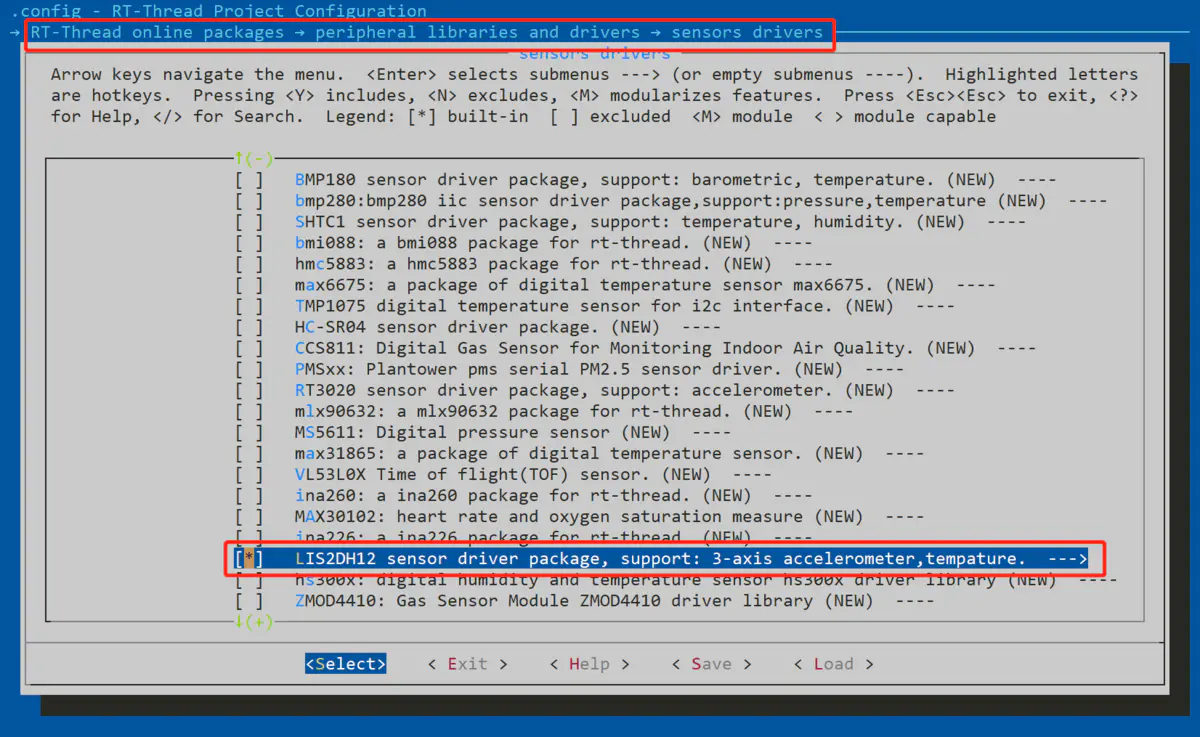This screenshot has width=1200, height=737.
Task: Select MS5611 Digital pressure sensor entry
Action: coord(452,432)
